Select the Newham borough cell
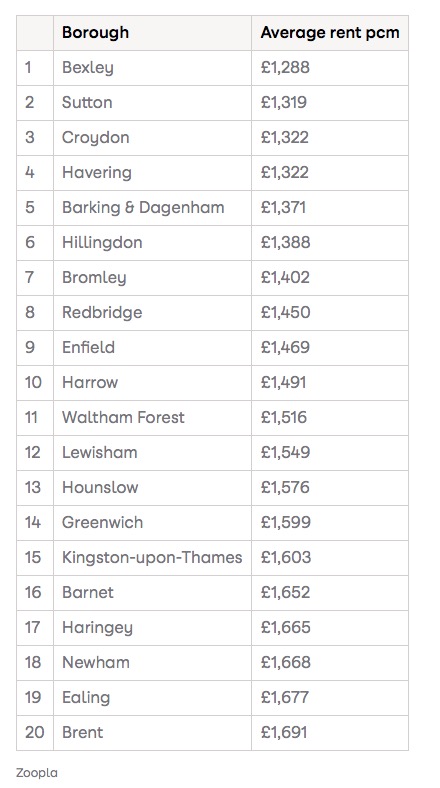The image size is (440, 788). point(152,662)
